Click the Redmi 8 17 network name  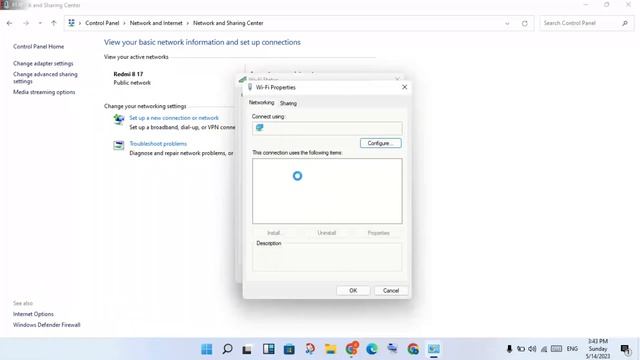tap(128, 74)
